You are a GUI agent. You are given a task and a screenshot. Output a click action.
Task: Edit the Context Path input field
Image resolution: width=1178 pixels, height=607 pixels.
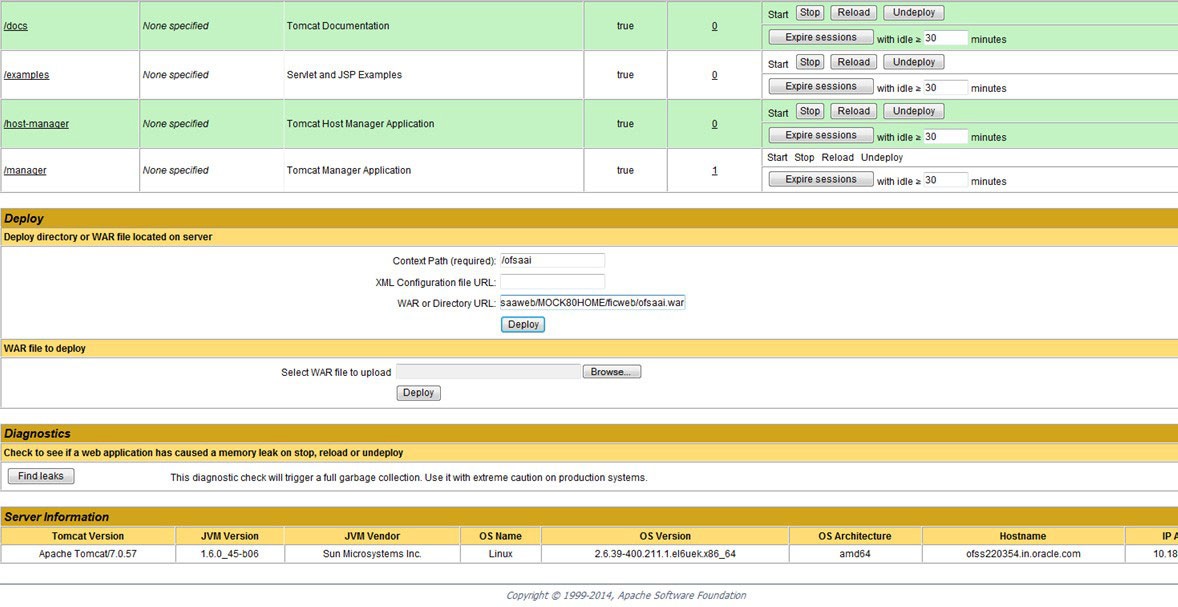(x=552, y=260)
